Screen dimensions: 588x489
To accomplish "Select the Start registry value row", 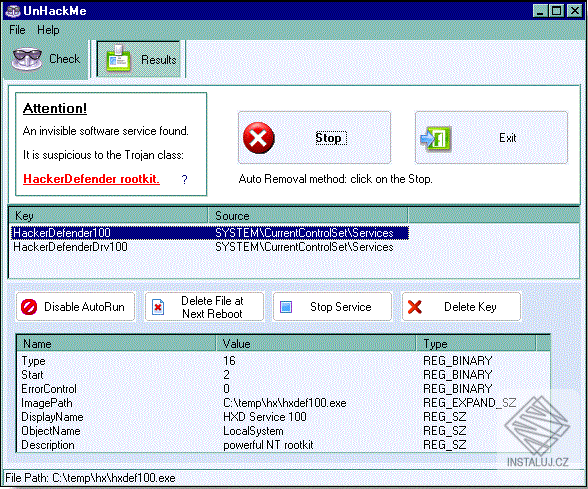I will [x=283, y=375].
